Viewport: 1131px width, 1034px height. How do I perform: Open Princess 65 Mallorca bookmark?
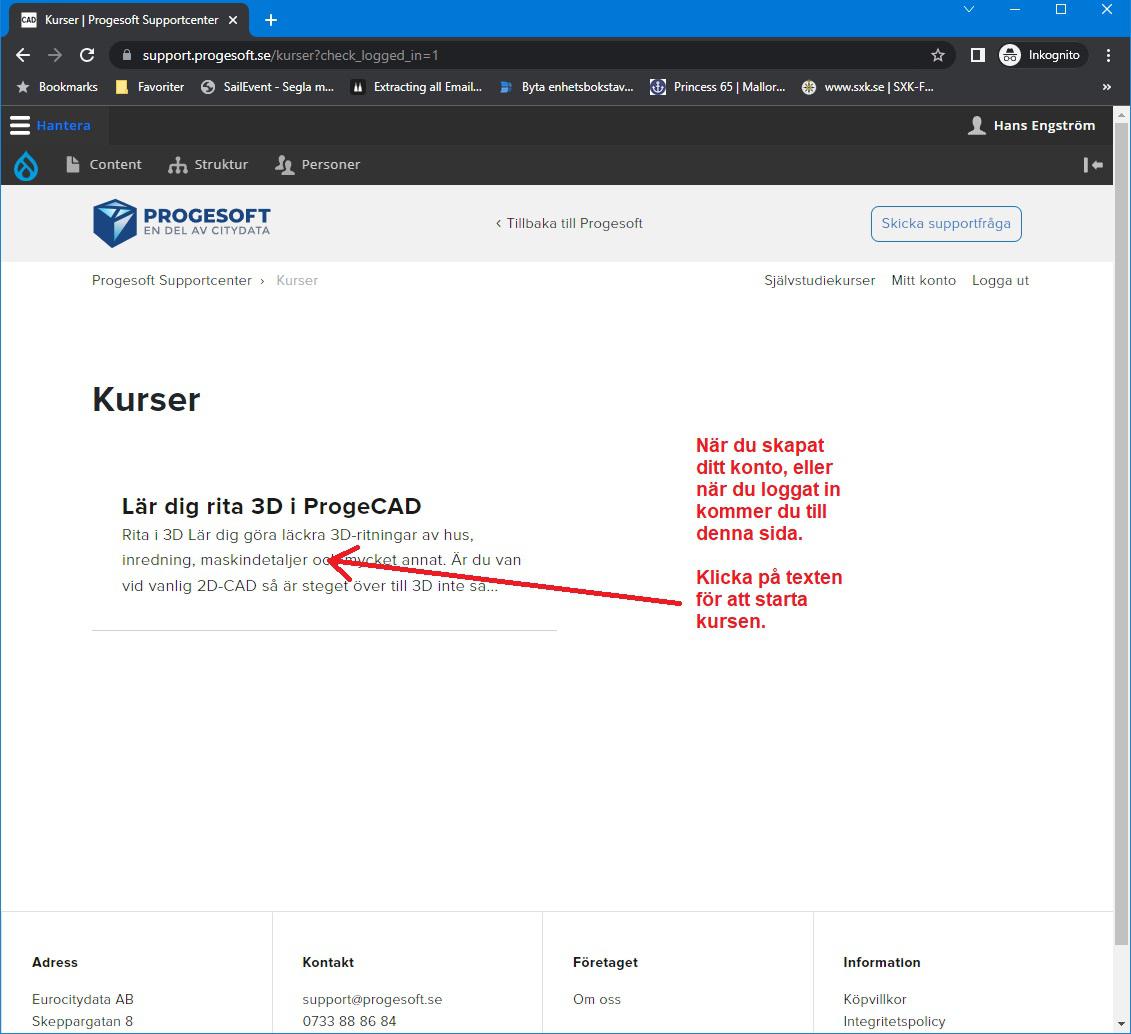pos(718,87)
